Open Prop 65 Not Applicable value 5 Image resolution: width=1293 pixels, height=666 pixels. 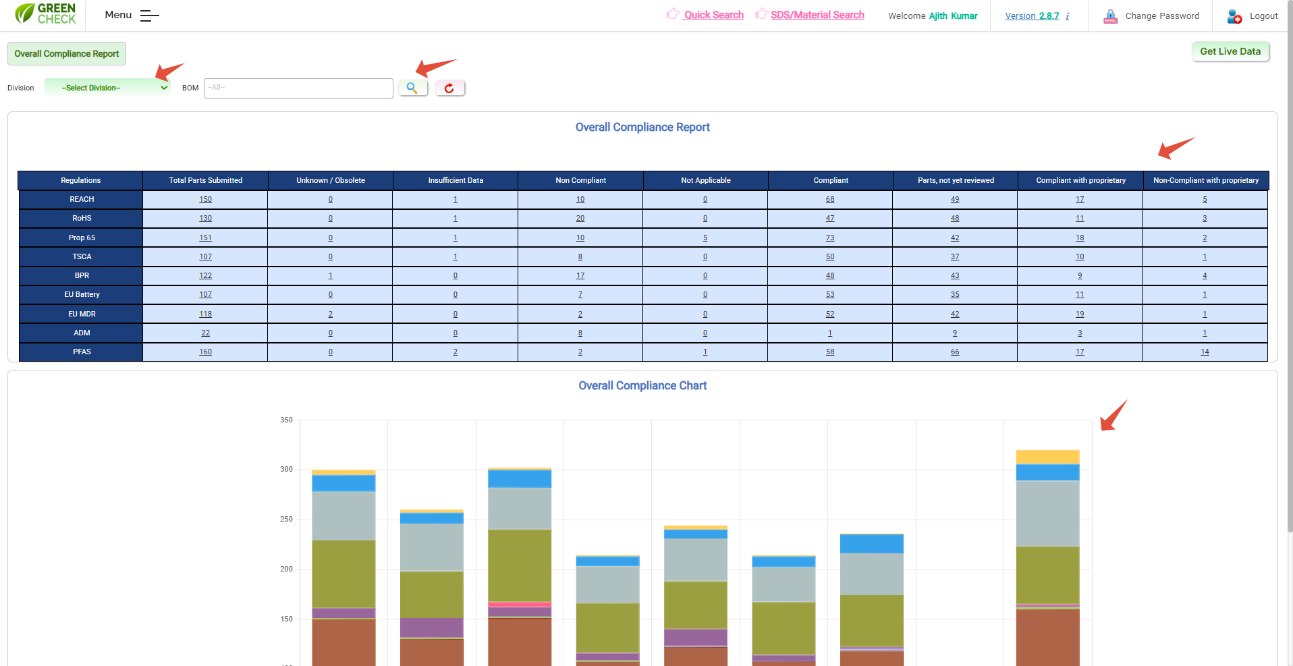pyautogui.click(x=705, y=237)
